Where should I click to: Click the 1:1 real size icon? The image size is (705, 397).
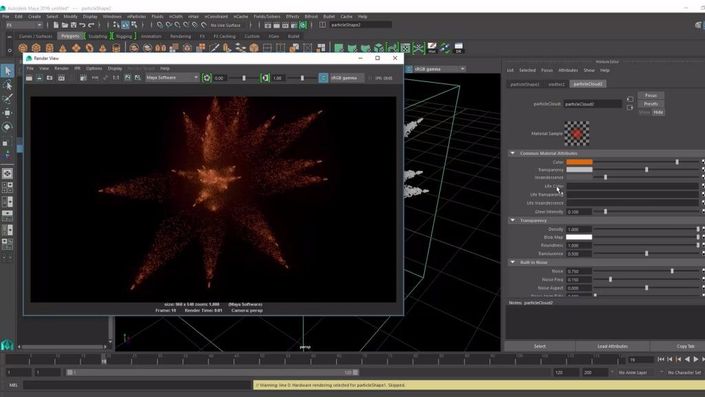[x=116, y=78]
